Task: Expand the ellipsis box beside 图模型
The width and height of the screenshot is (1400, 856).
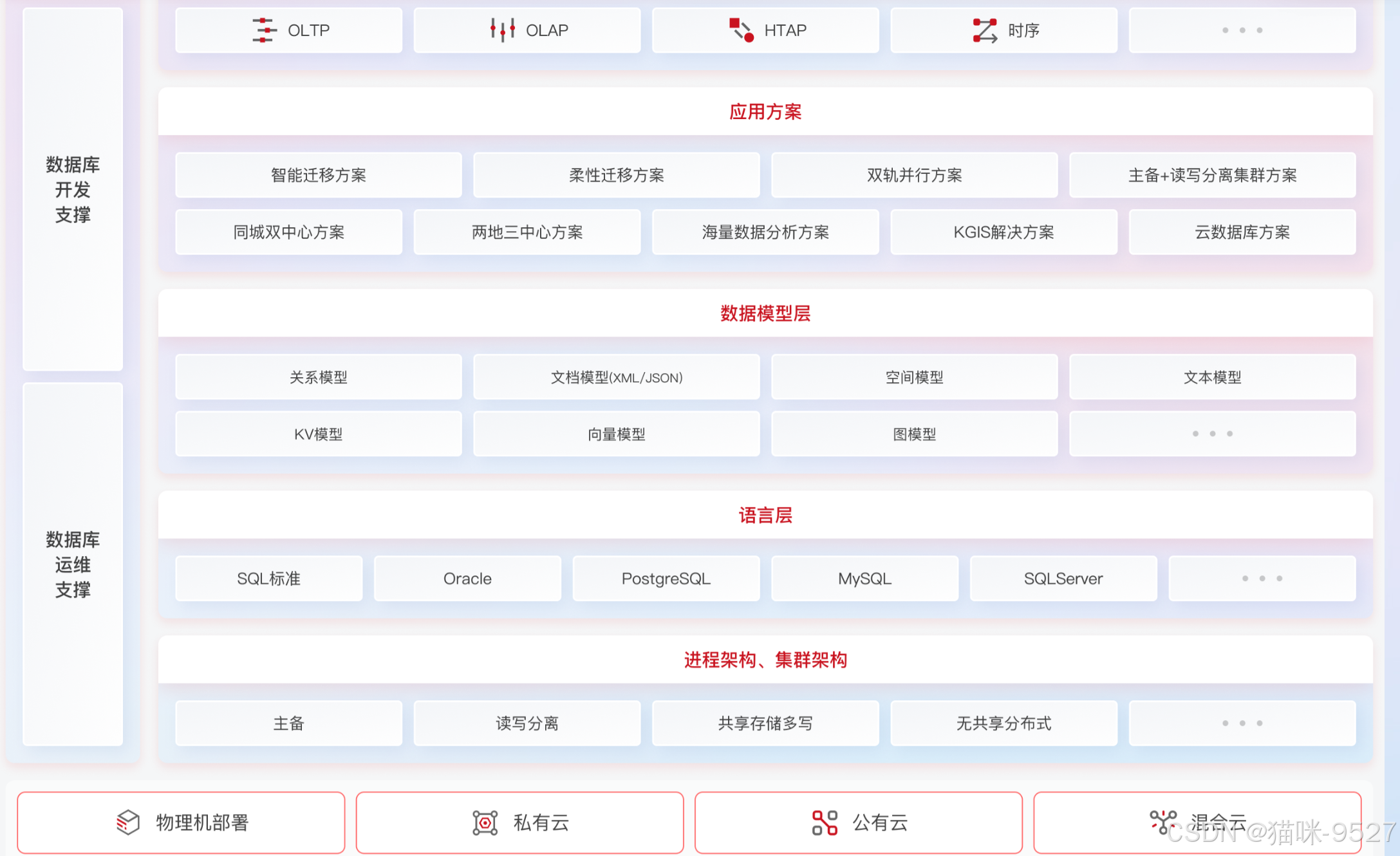Action: 1212,434
